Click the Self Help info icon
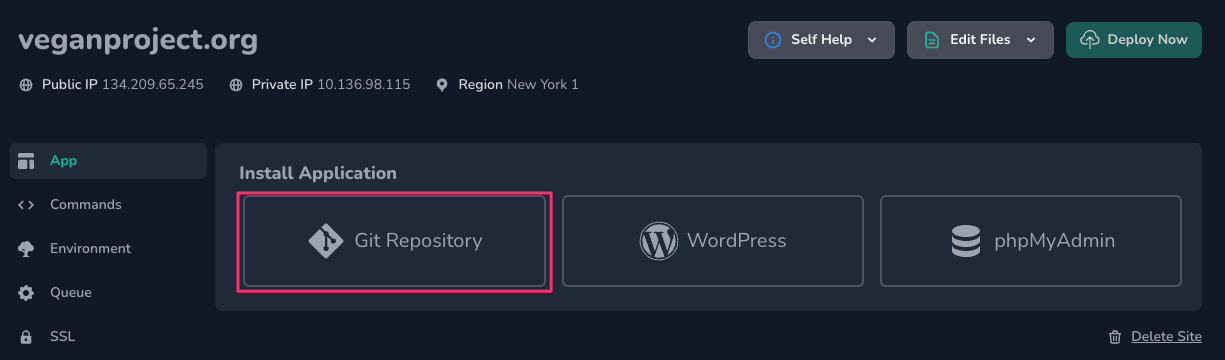 click(x=772, y=40)
